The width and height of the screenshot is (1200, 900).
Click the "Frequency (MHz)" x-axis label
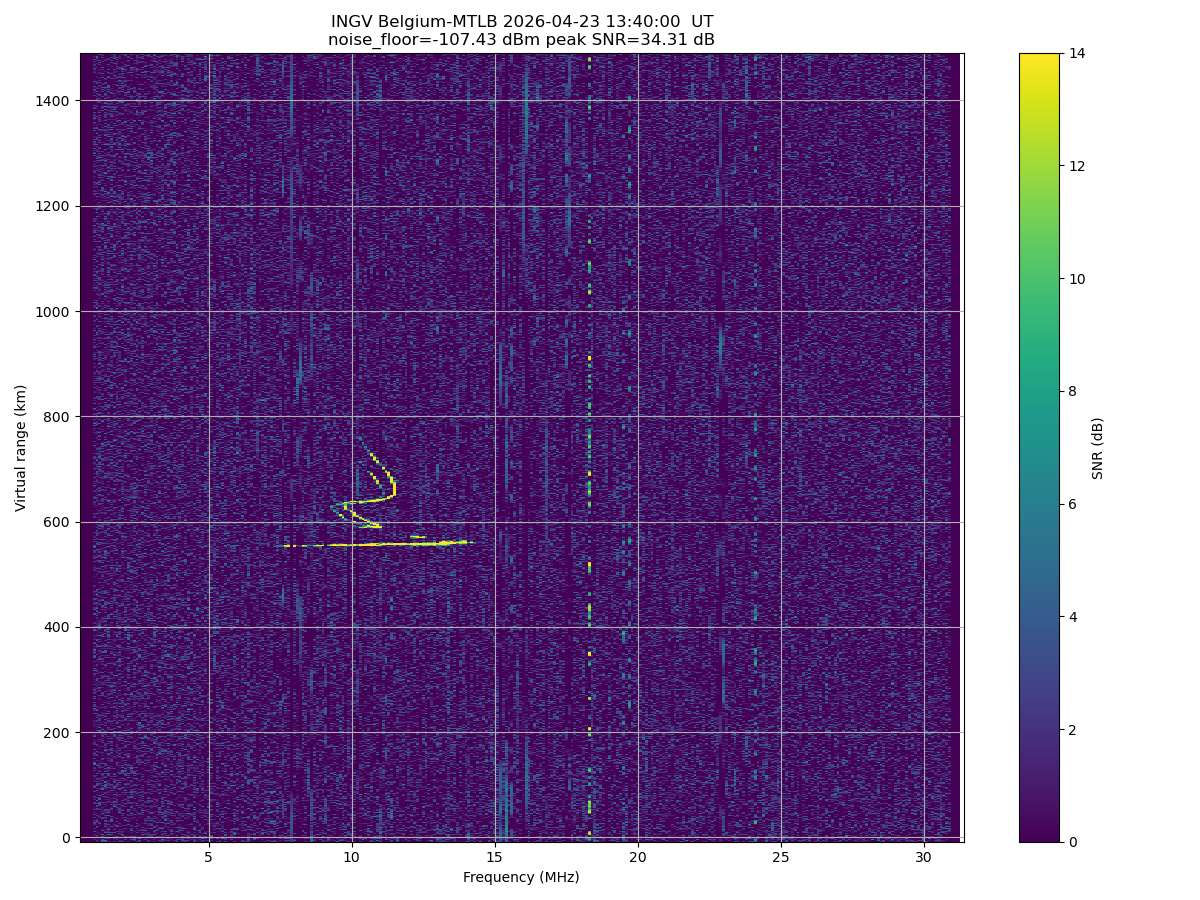tap(521, 877)
